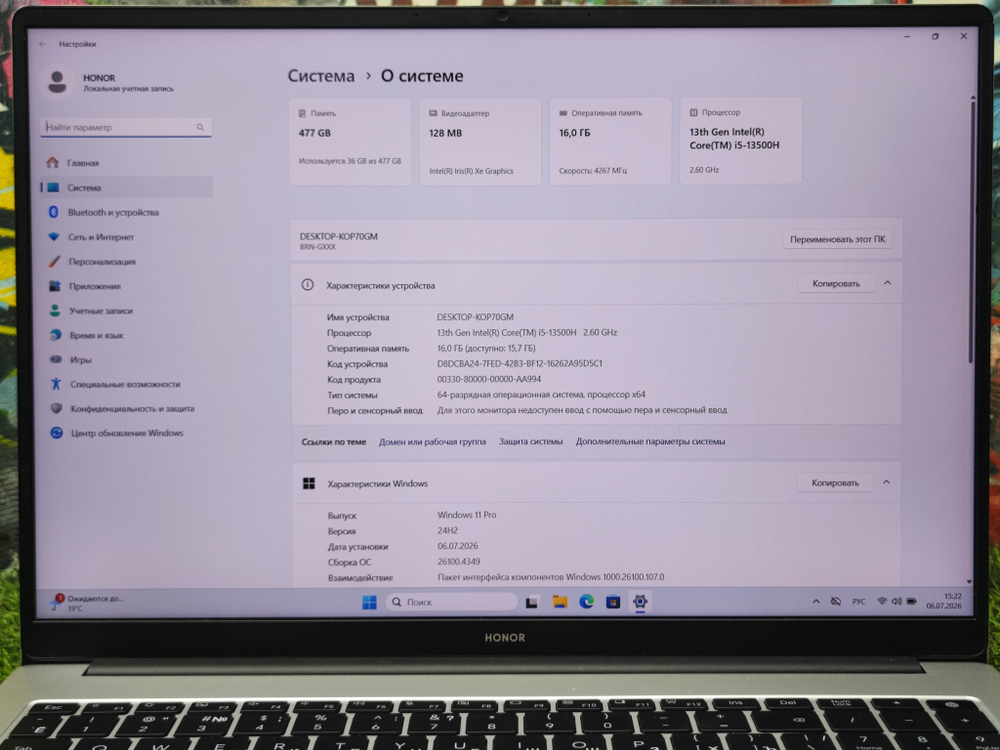This screenshot has width=1000, height=750.
Task: Click the РУС language indicator
Action: 858,601
